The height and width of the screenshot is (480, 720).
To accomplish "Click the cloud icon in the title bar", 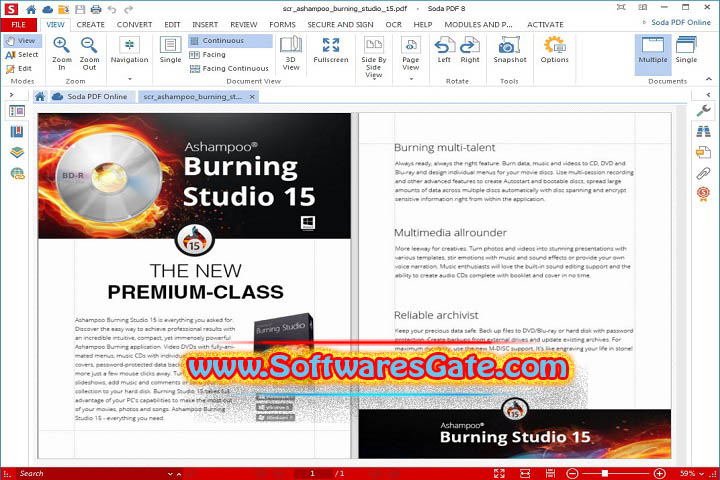I will click(x=47, y=9).
